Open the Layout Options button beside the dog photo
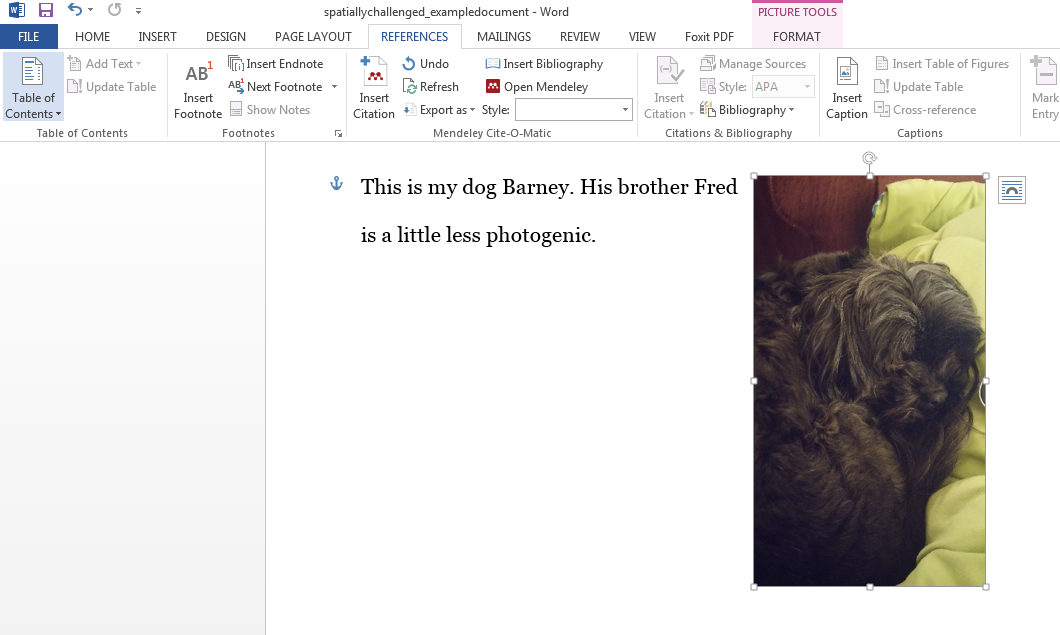 (x=1011, y=189)
